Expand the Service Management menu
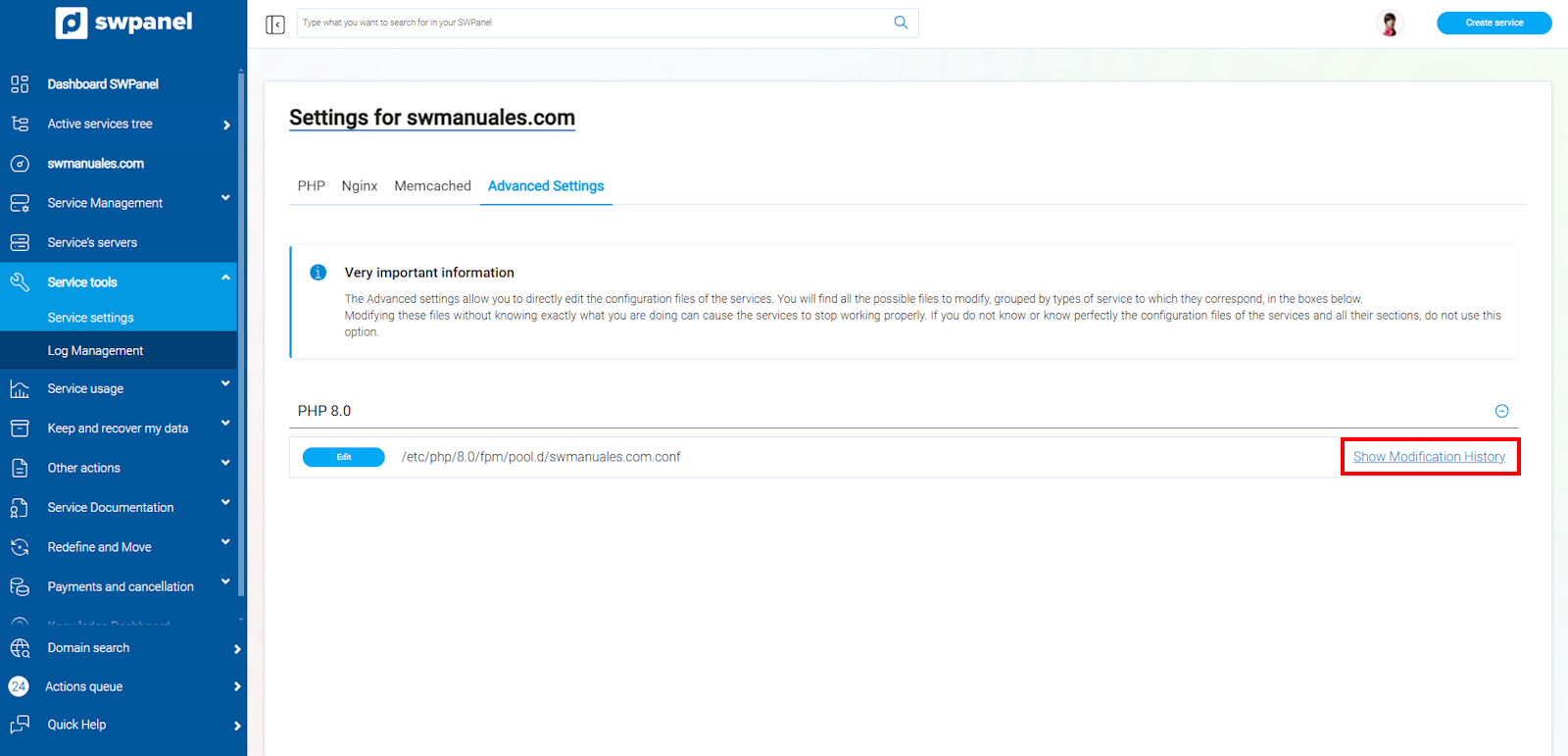Image resolution: width=1568 pixels, height=756 pixels. [x=225, y=198]
